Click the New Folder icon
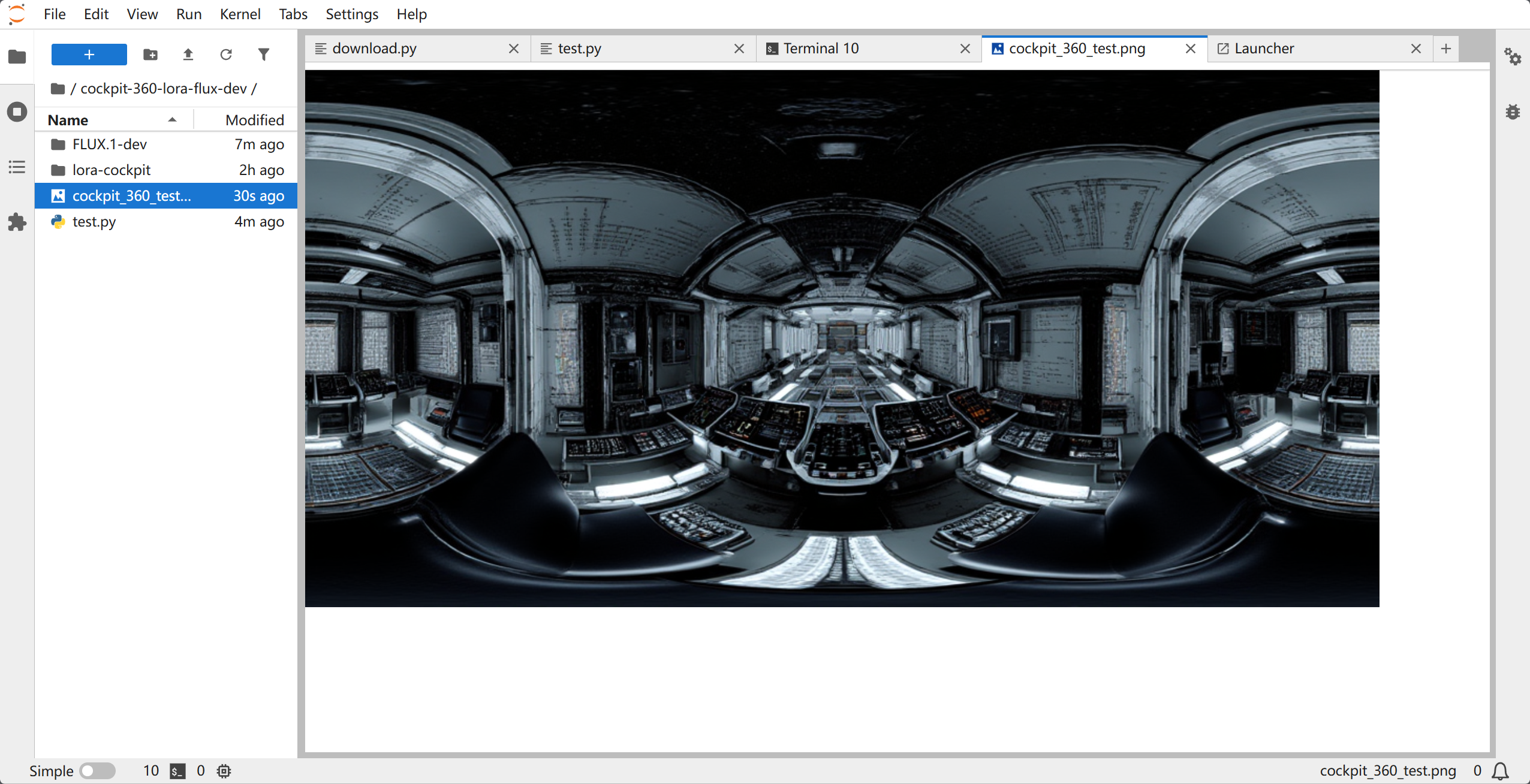This screenshot has height=784, width=1530. 150,55
